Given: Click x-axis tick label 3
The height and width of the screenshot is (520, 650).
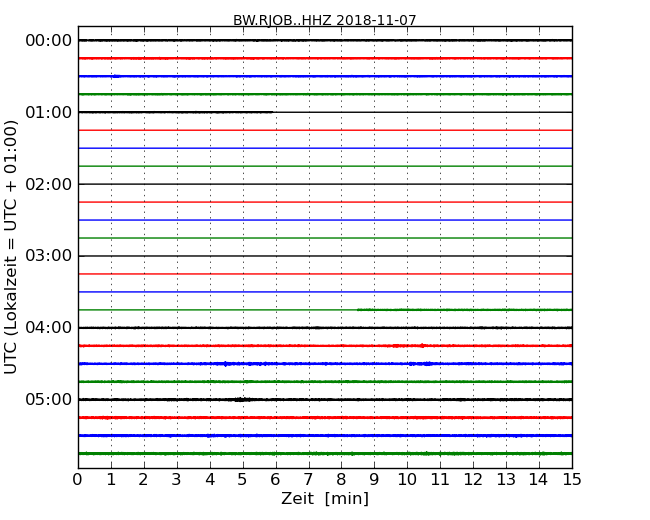Looking at the screenshot, I should (177, 480).
